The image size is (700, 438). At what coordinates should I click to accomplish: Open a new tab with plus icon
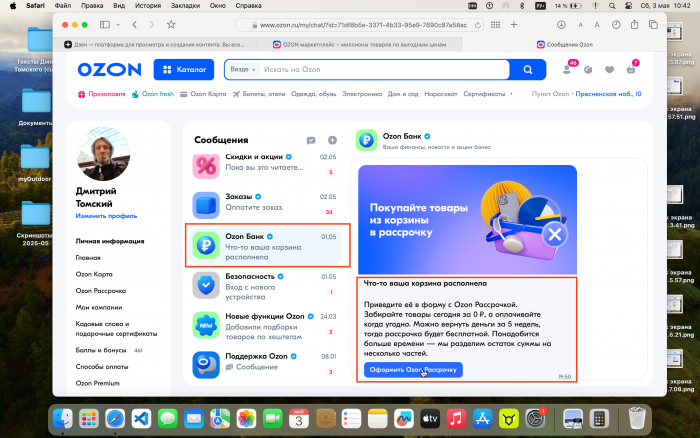coord(514,25)
